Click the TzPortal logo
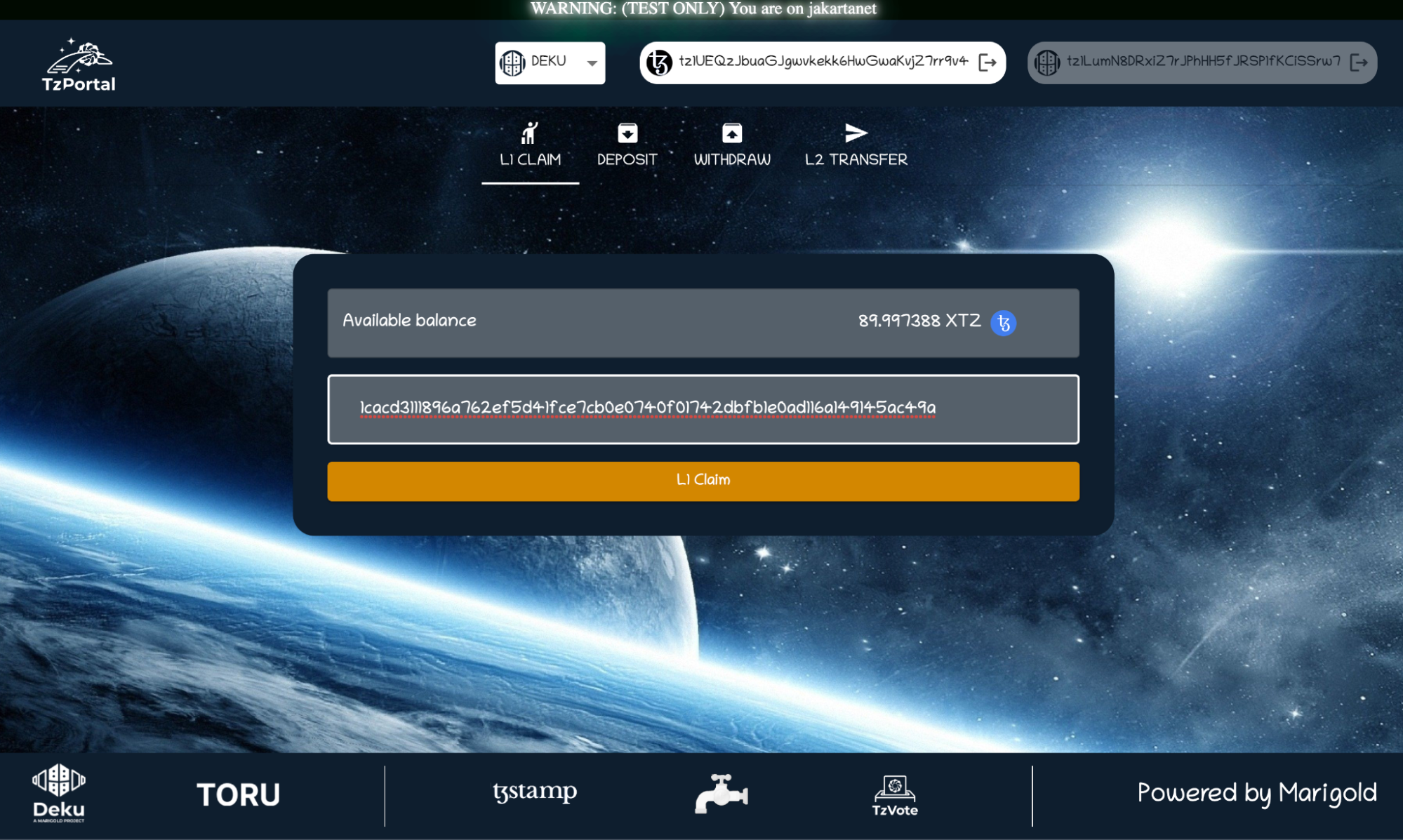This screenshot has height=840, width=1403. coord(79,65)
